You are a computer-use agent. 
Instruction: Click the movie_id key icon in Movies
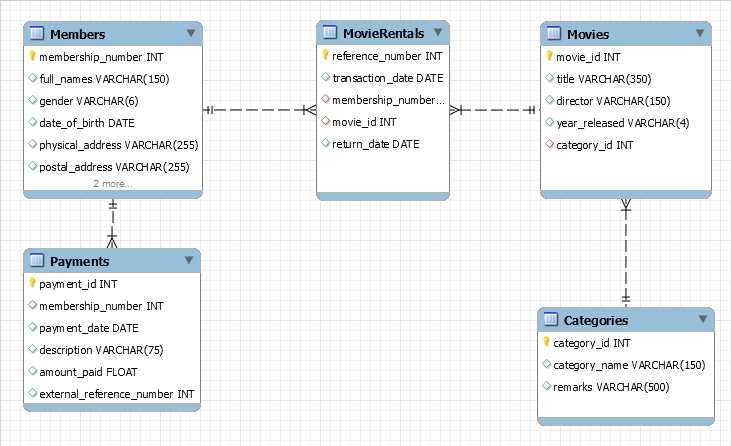click(549, 57)
